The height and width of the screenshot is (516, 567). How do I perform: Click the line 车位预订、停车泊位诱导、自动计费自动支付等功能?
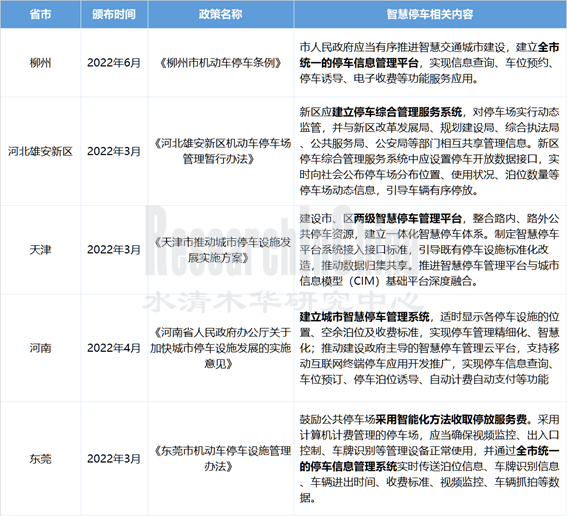click(424, 379)
